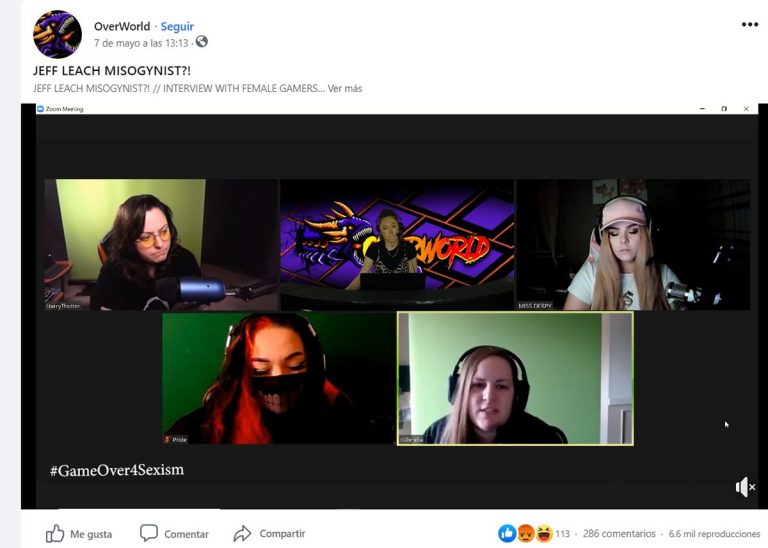Click the Comentar speech bubble button
Image resolution: width=768 pixels, height=548 pixels.
click(x=174, y=534)
